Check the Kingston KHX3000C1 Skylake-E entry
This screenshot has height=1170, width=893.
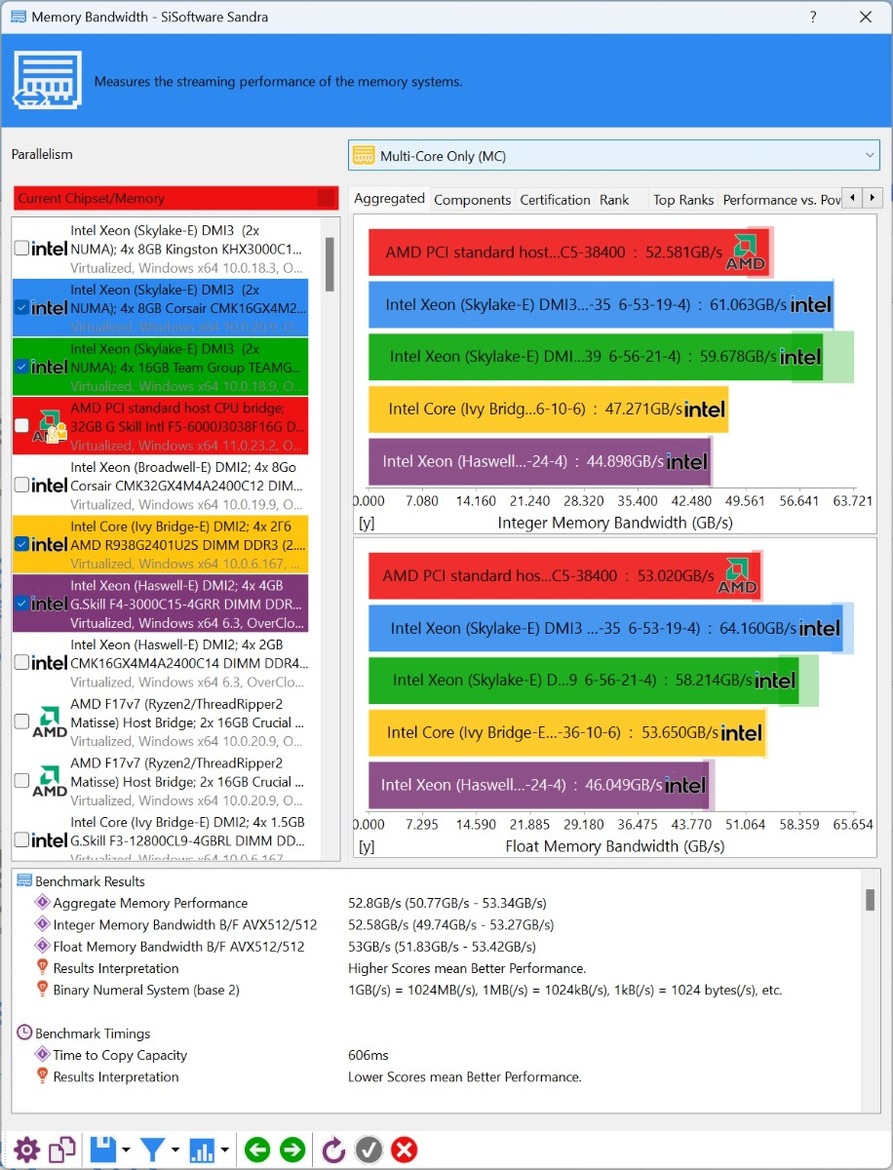[x=22, y=248]
